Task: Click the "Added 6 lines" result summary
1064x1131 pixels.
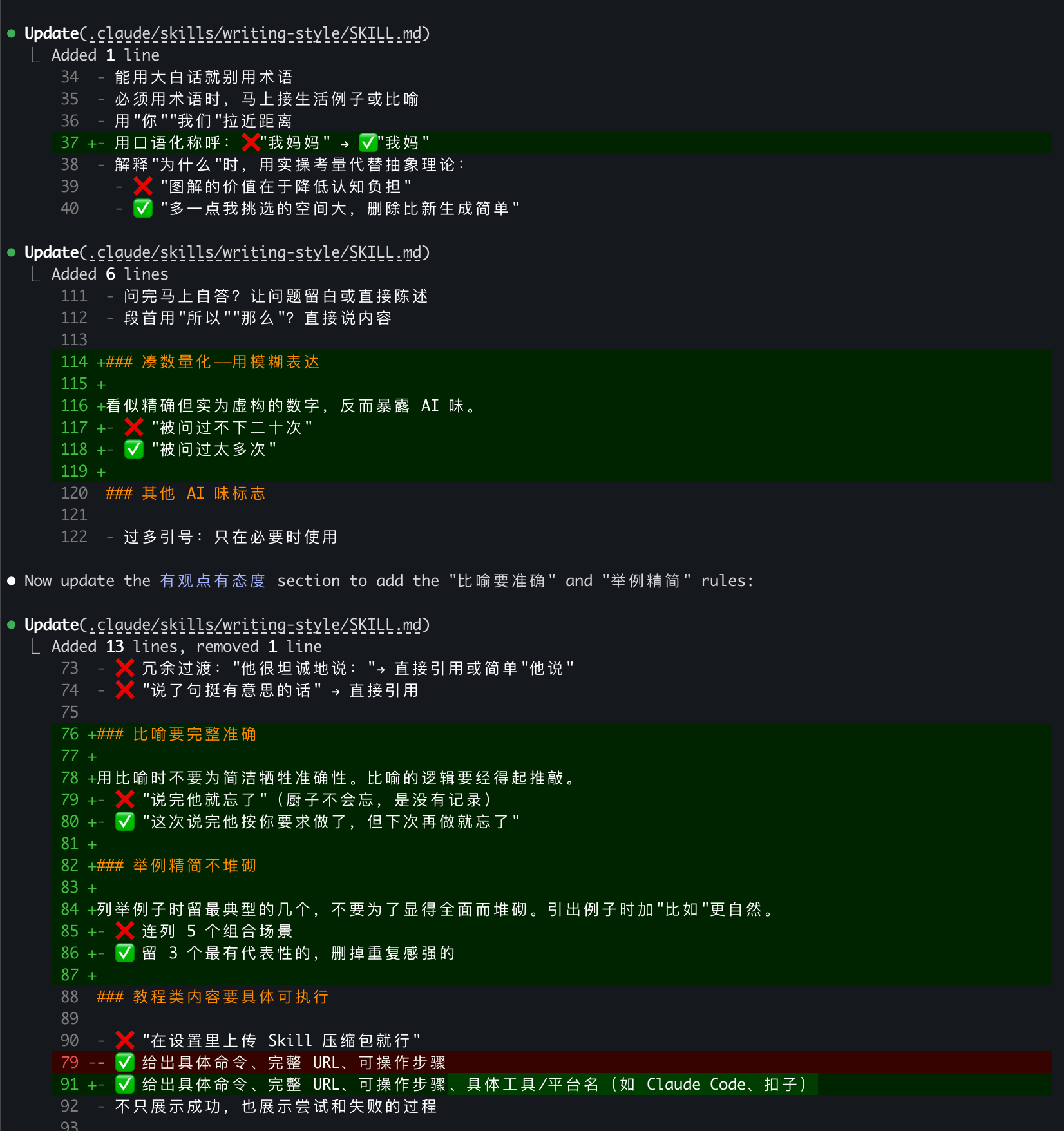Action: (109, 274)
